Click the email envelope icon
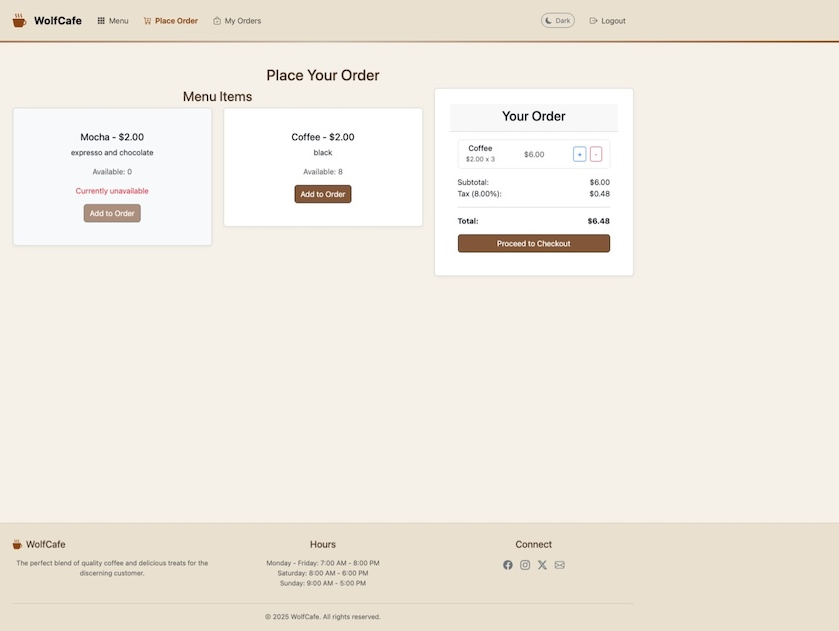The height and width of the screenshot is (631, 839). tap(559, 565)
